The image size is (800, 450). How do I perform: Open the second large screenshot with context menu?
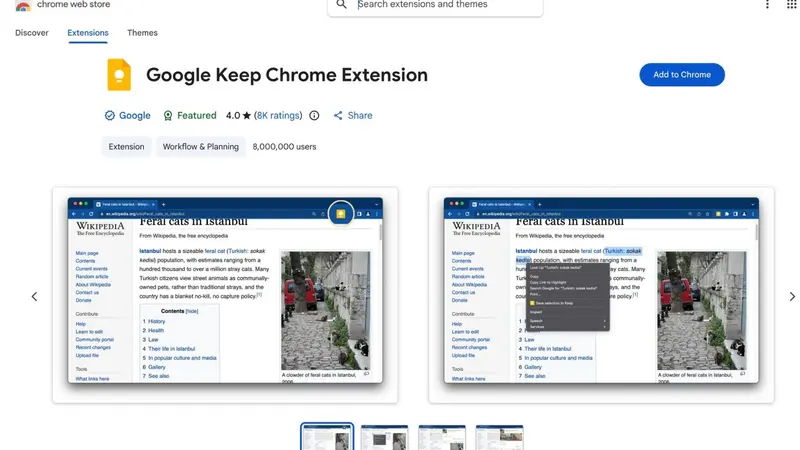601,295
